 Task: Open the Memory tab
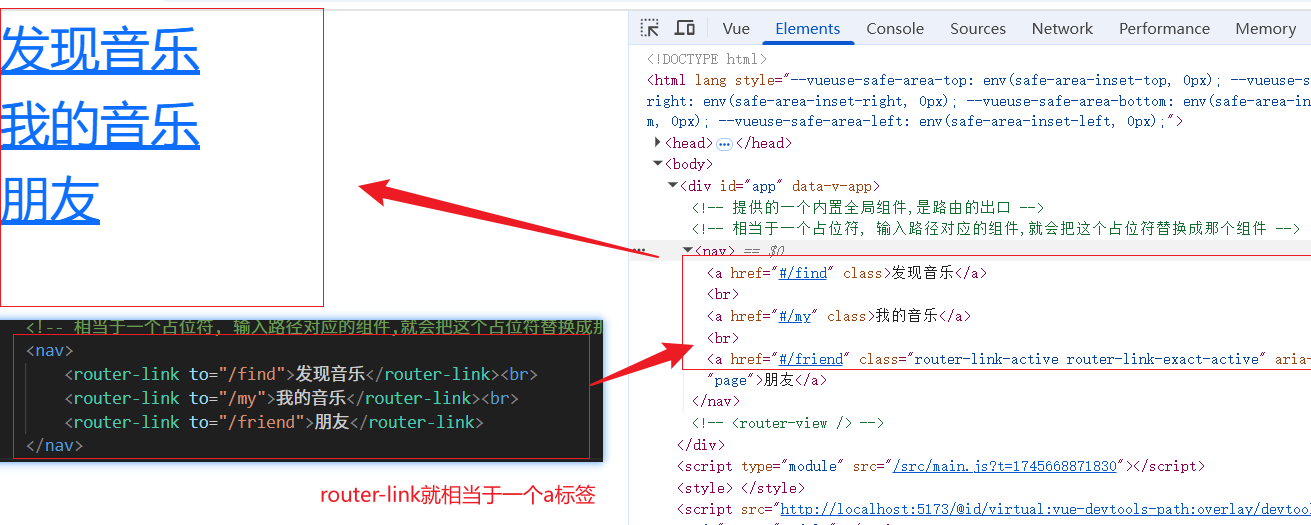(x=1265, y=28)
